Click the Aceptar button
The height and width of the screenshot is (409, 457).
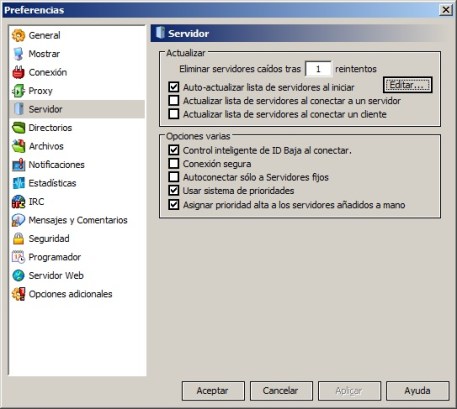(x=213, y=391)
